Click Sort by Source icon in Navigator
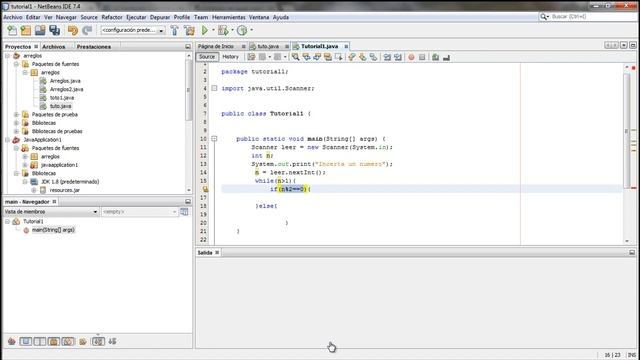This screenshot has height=360, width=640. point(112,341)
